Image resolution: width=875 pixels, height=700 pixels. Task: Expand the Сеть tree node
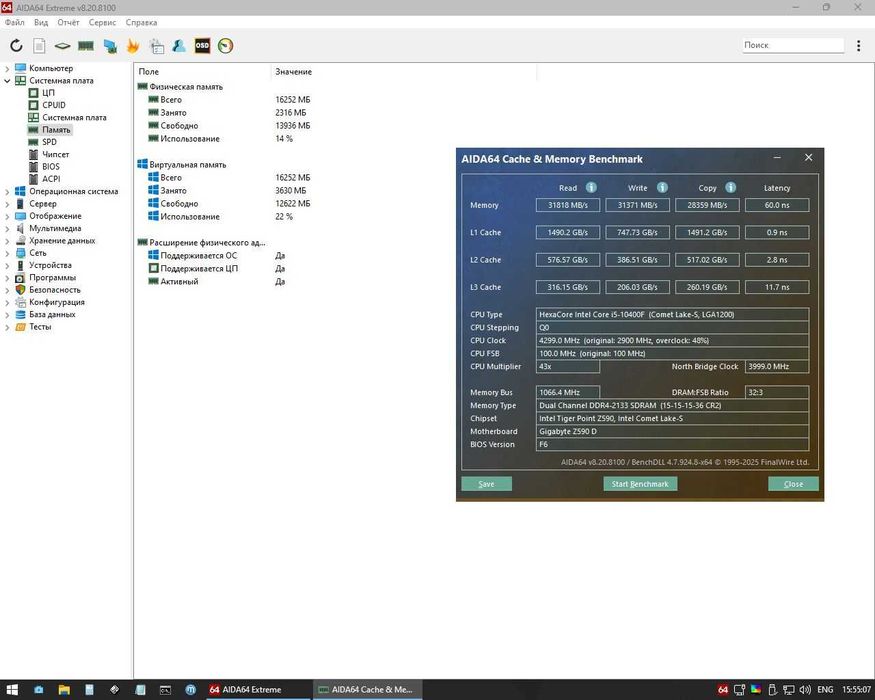coord(7,253)
